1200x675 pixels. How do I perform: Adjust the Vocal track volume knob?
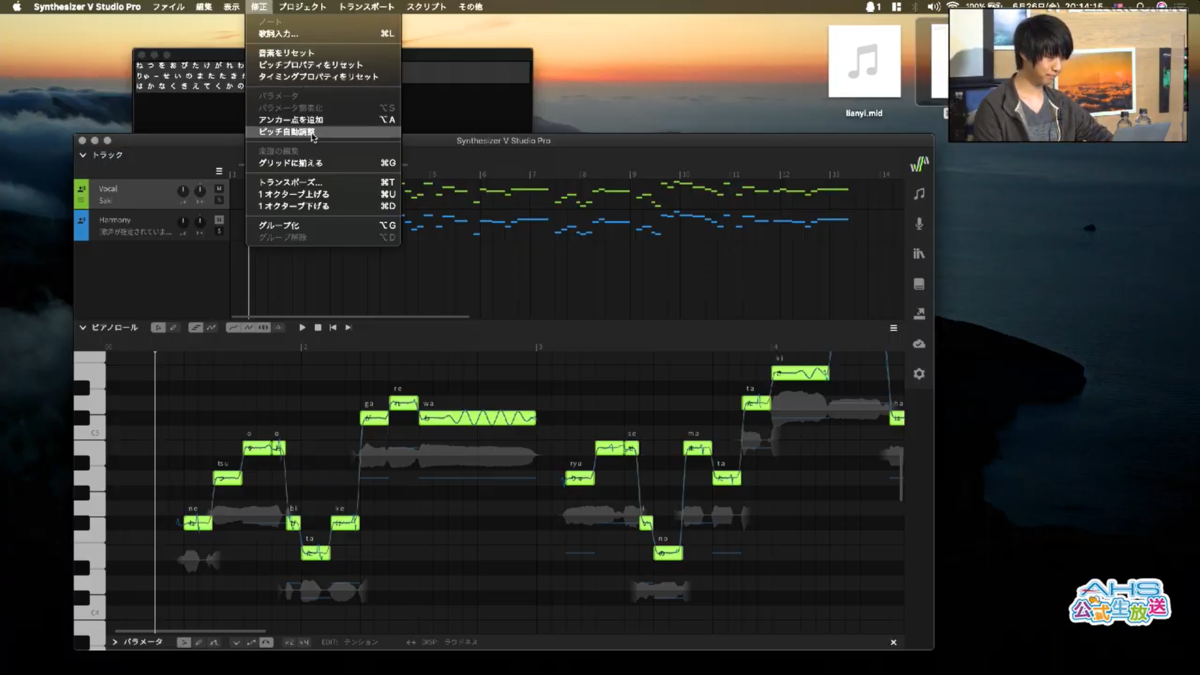pyautogui.click(x=183, y=191)
